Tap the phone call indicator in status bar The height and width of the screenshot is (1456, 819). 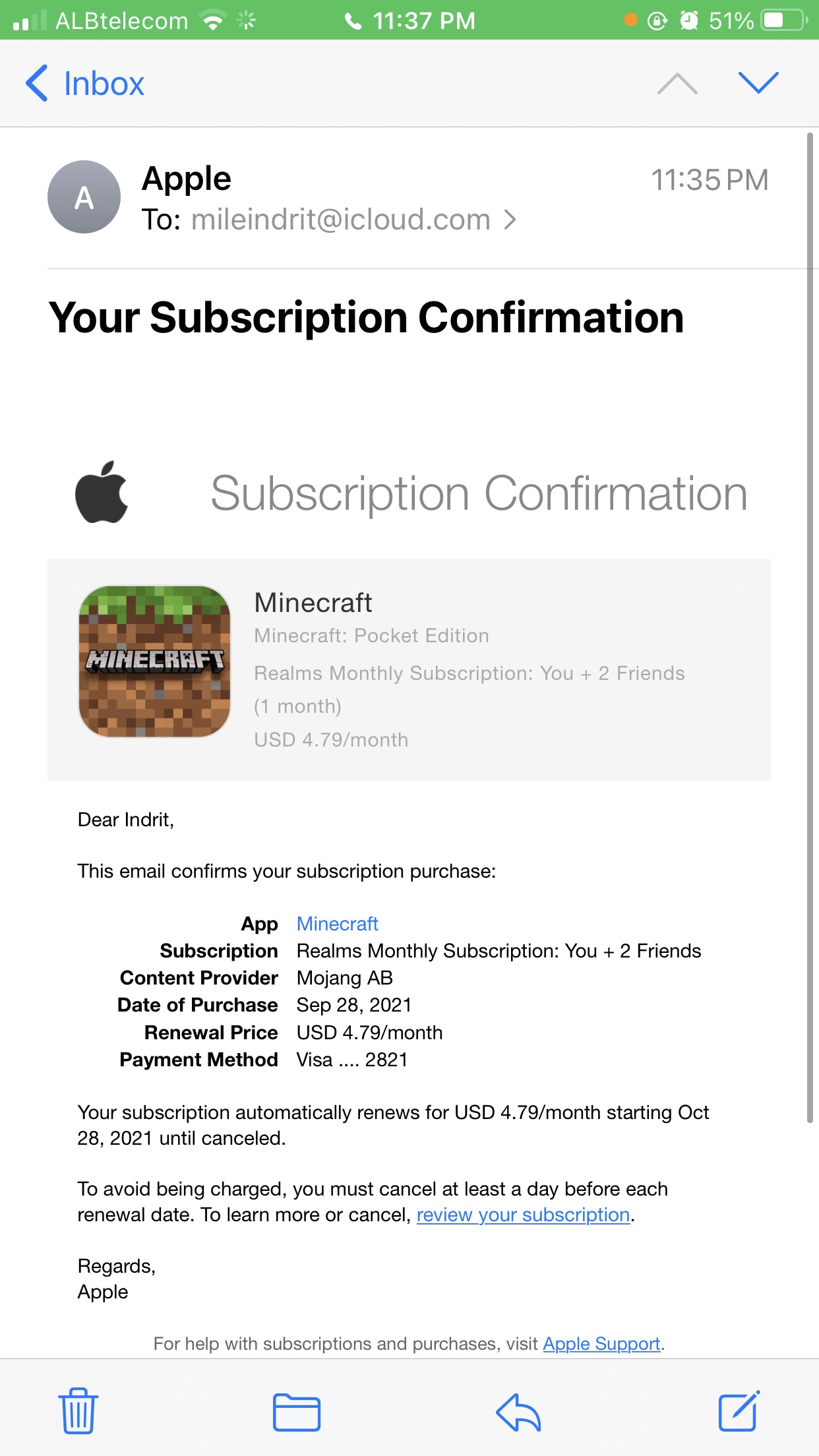point(353,21)
